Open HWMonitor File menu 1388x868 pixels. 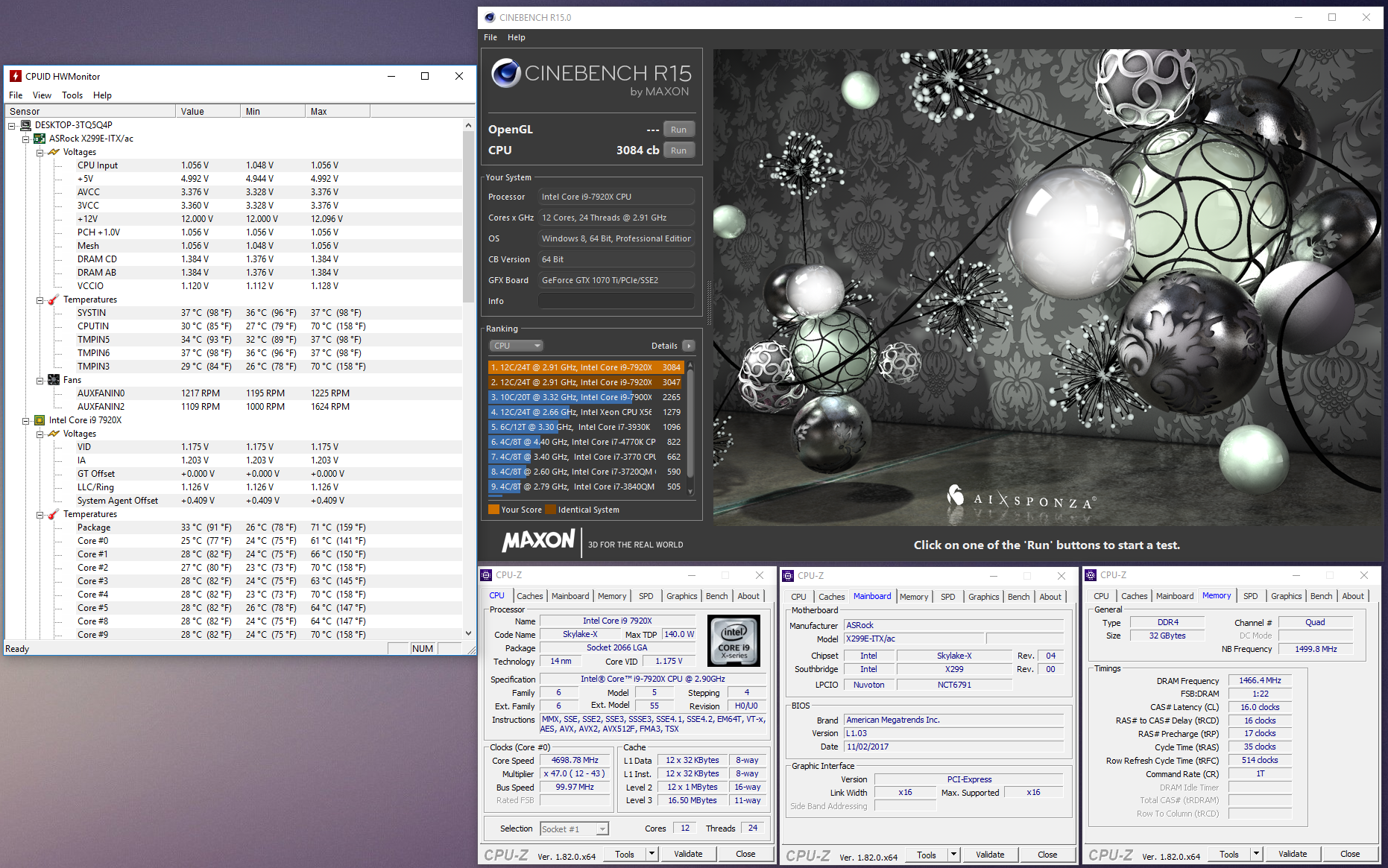[x=16, y=95]
